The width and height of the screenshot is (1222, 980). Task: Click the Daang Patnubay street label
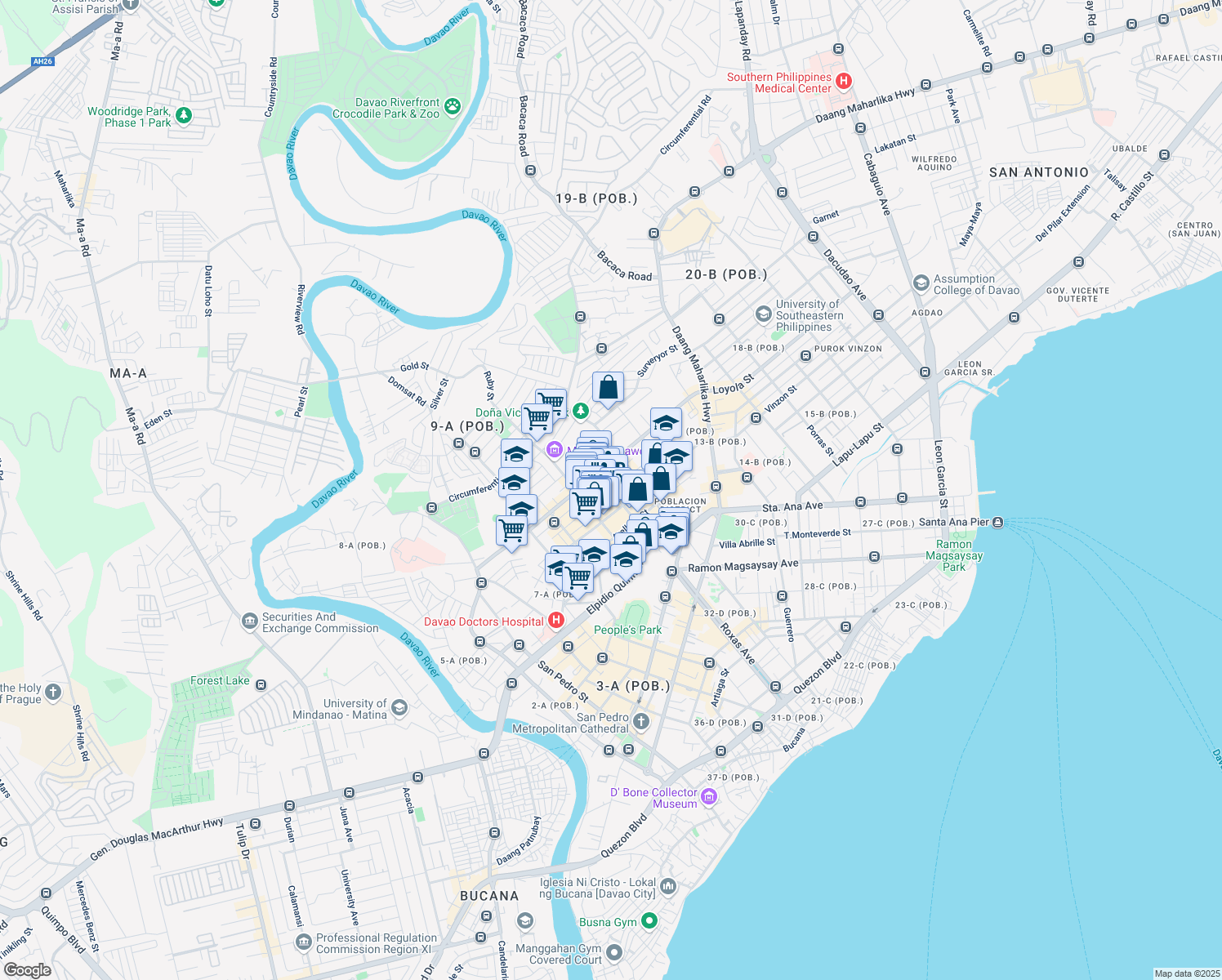tap(519, 841)
